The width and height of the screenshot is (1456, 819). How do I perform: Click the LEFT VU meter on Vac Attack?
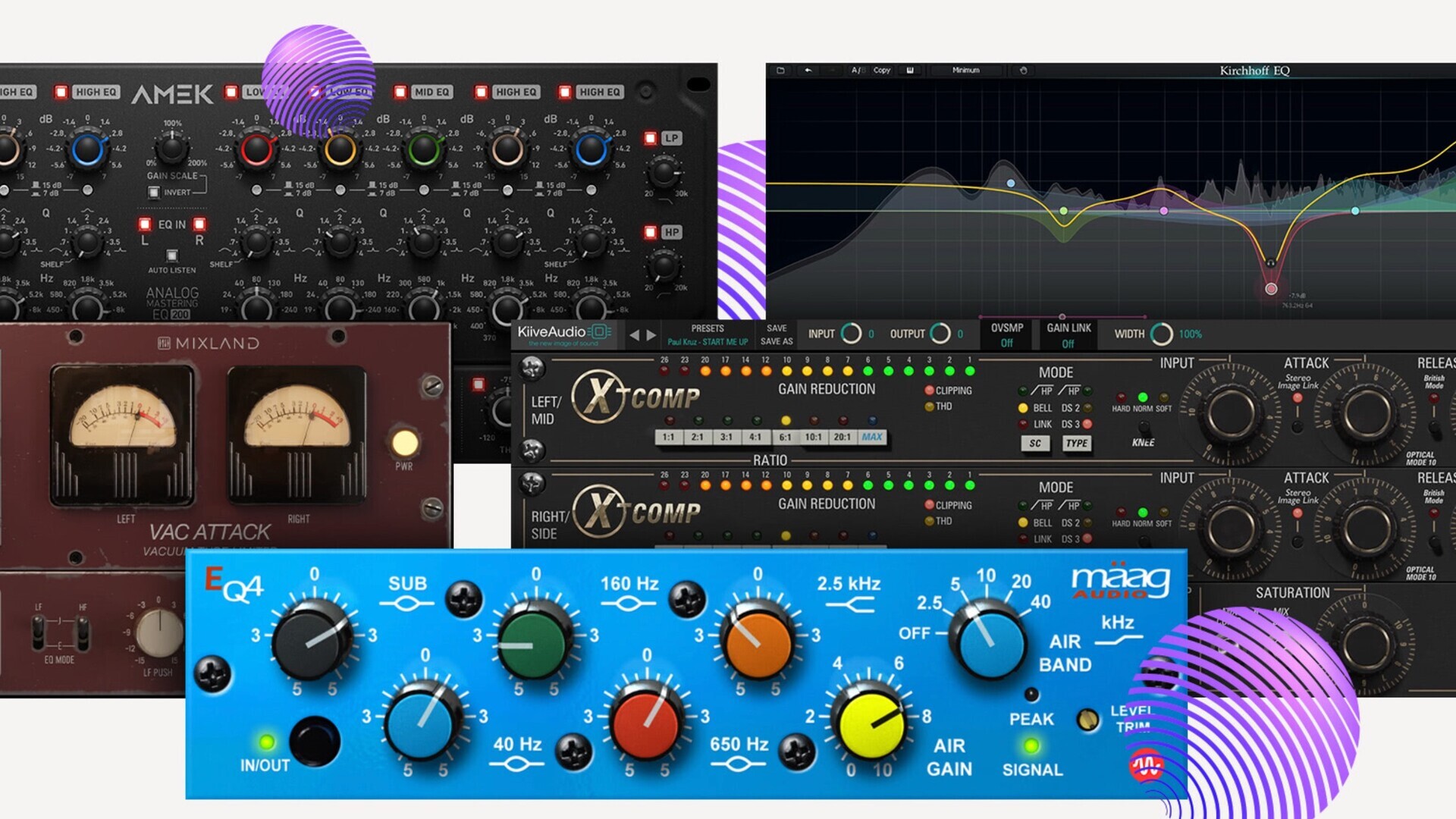[122, 436]
